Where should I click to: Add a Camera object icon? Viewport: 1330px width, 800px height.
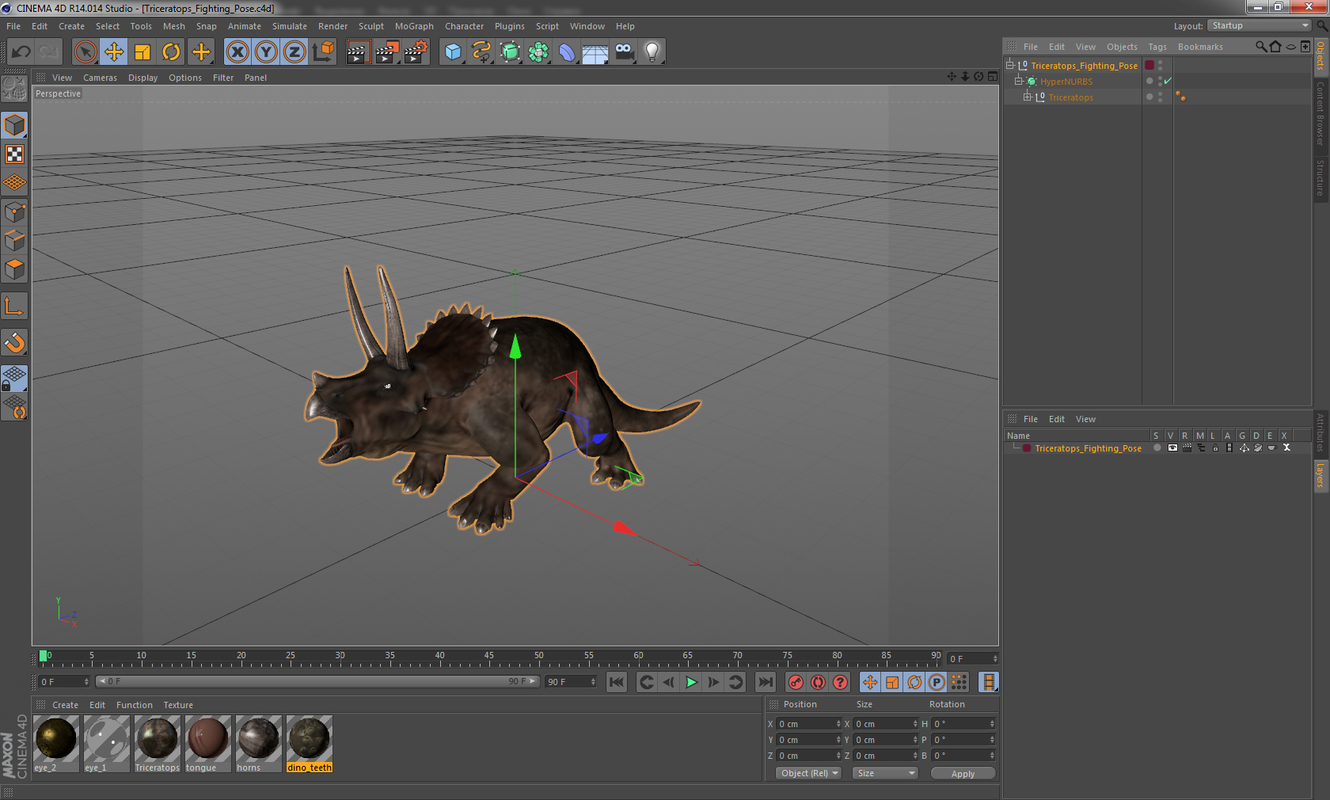pyautogui.click(x=624, y=51)
